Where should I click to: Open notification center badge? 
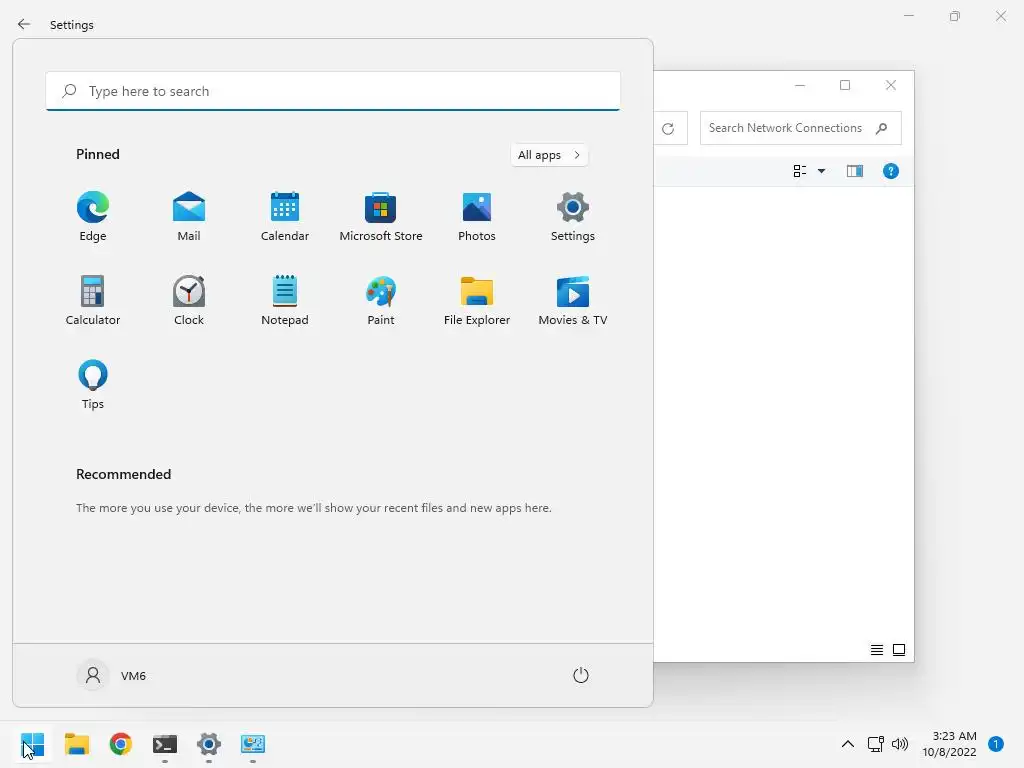(995, 744)
